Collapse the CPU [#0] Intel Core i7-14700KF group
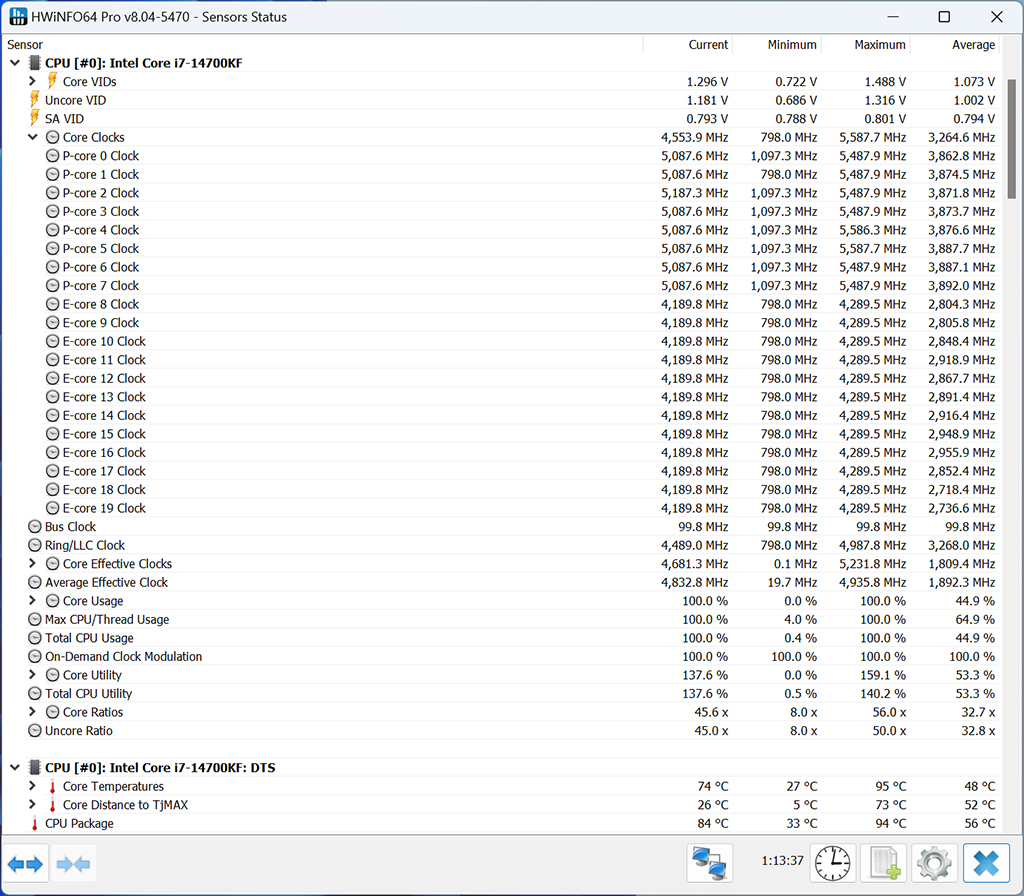Viewport: 1024px width, 896px height. pyautogui.click(x=15, y=63)
